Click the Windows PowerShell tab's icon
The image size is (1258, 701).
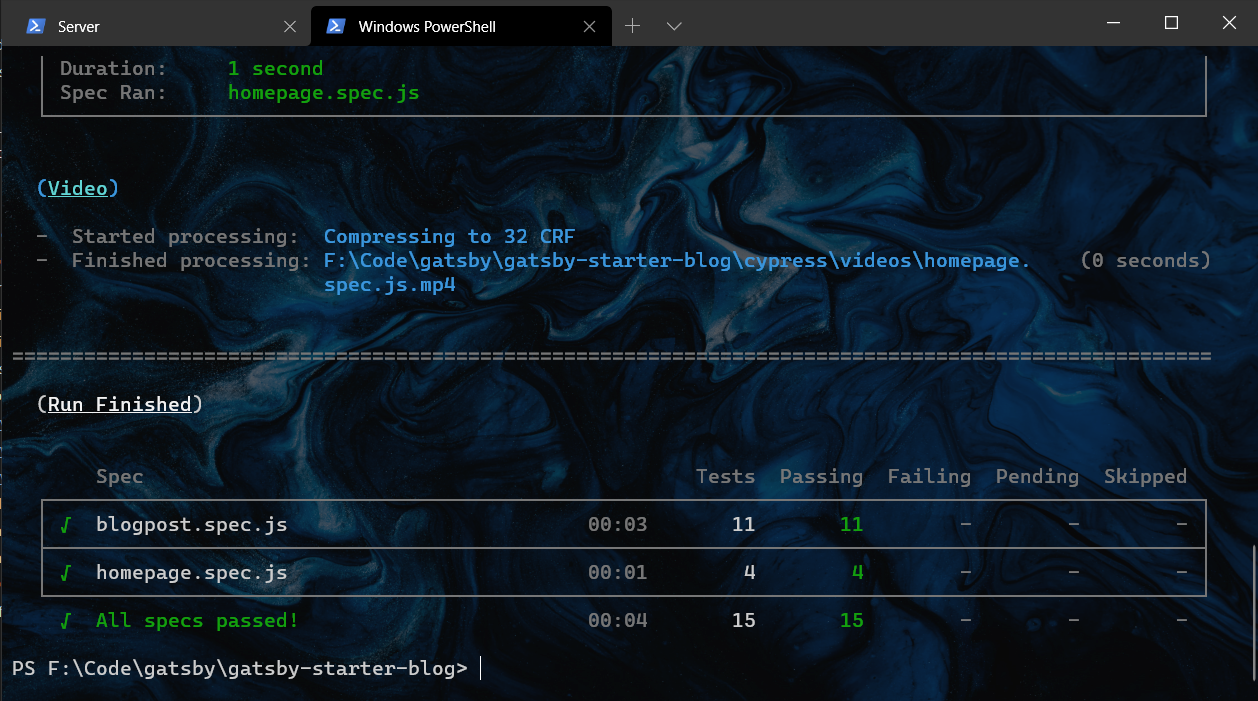337,26
